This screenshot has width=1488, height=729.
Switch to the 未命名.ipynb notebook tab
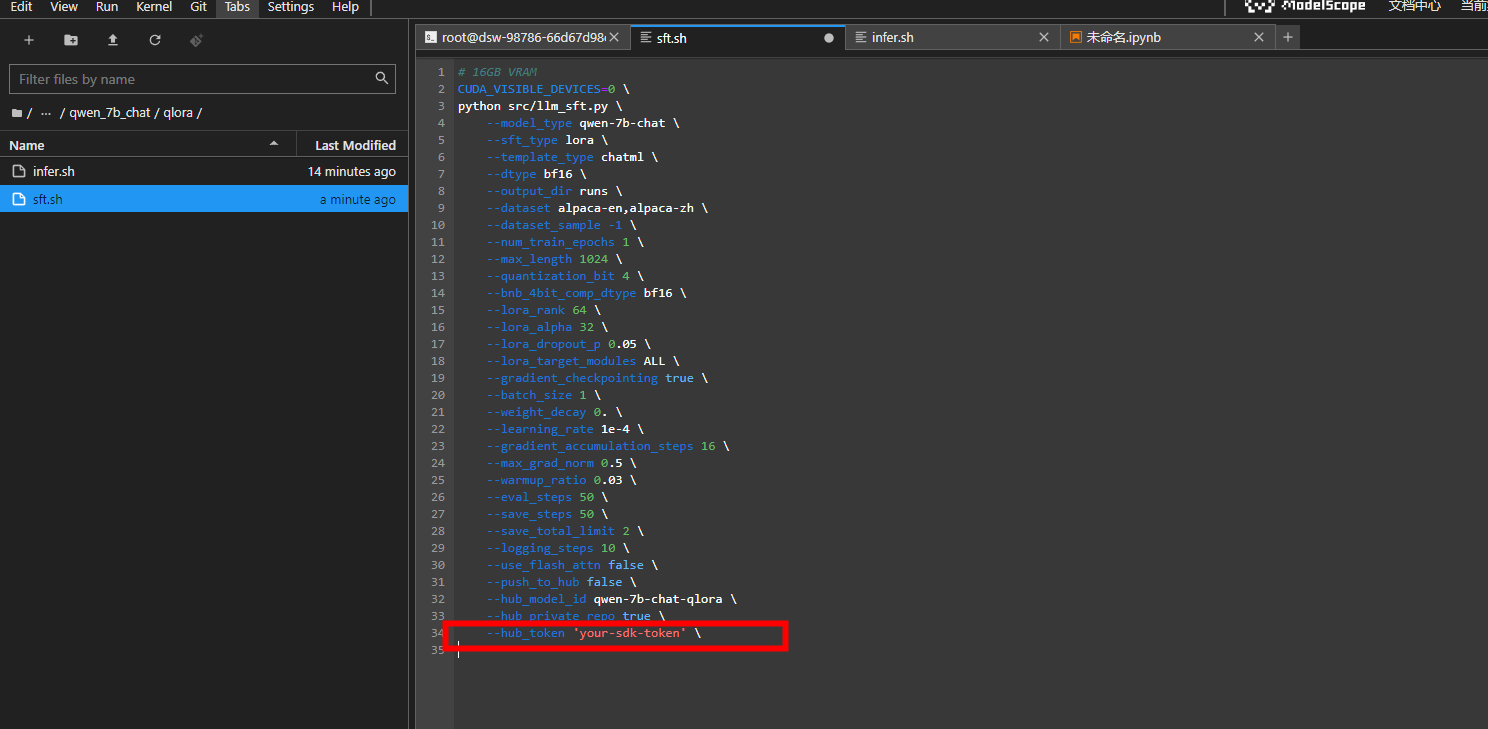(x=1167, y=37)
